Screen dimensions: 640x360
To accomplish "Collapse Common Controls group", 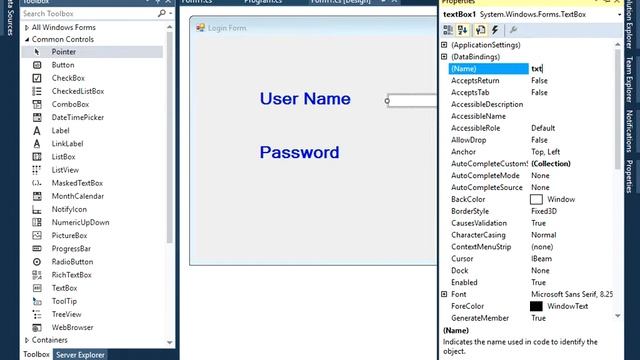I will pyautogui.click(x=27, y=40).
